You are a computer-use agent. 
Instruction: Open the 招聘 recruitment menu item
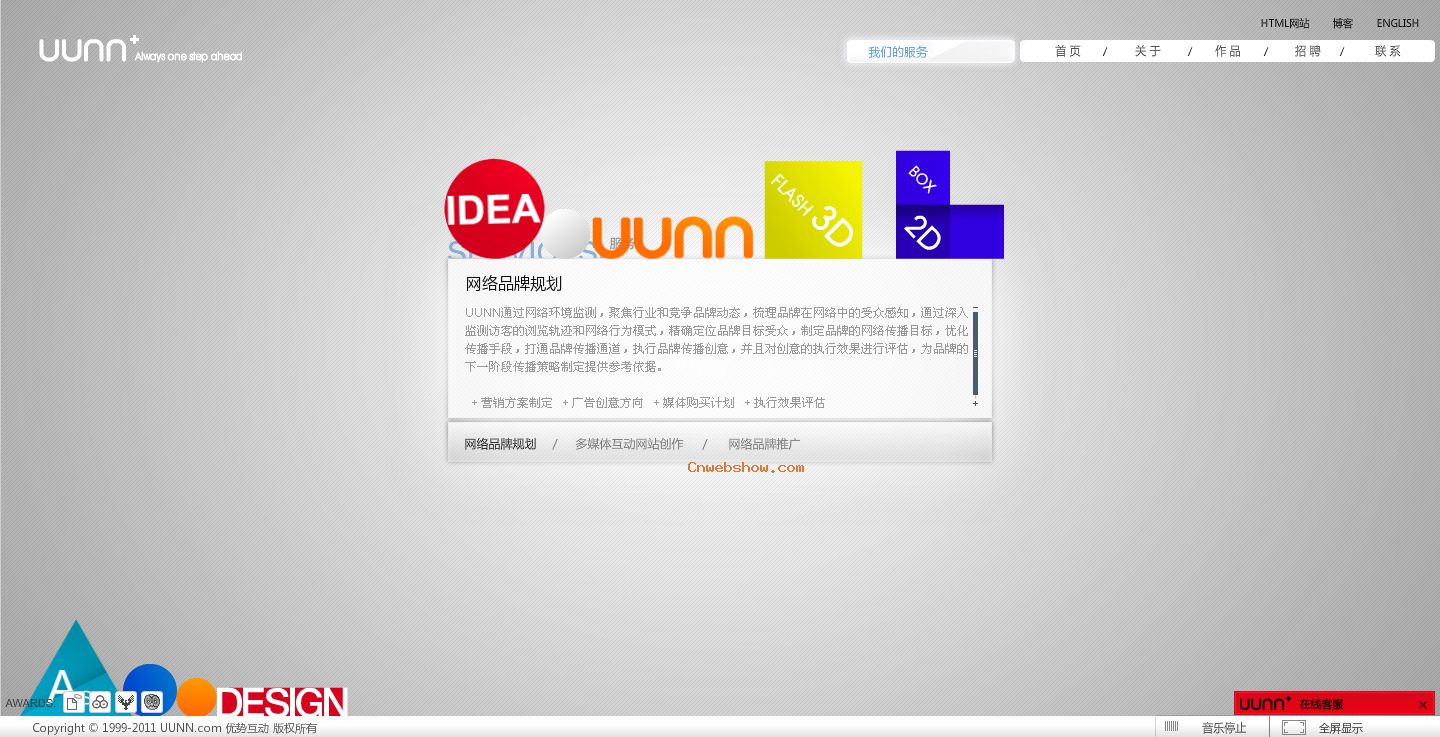[1307, 51]
